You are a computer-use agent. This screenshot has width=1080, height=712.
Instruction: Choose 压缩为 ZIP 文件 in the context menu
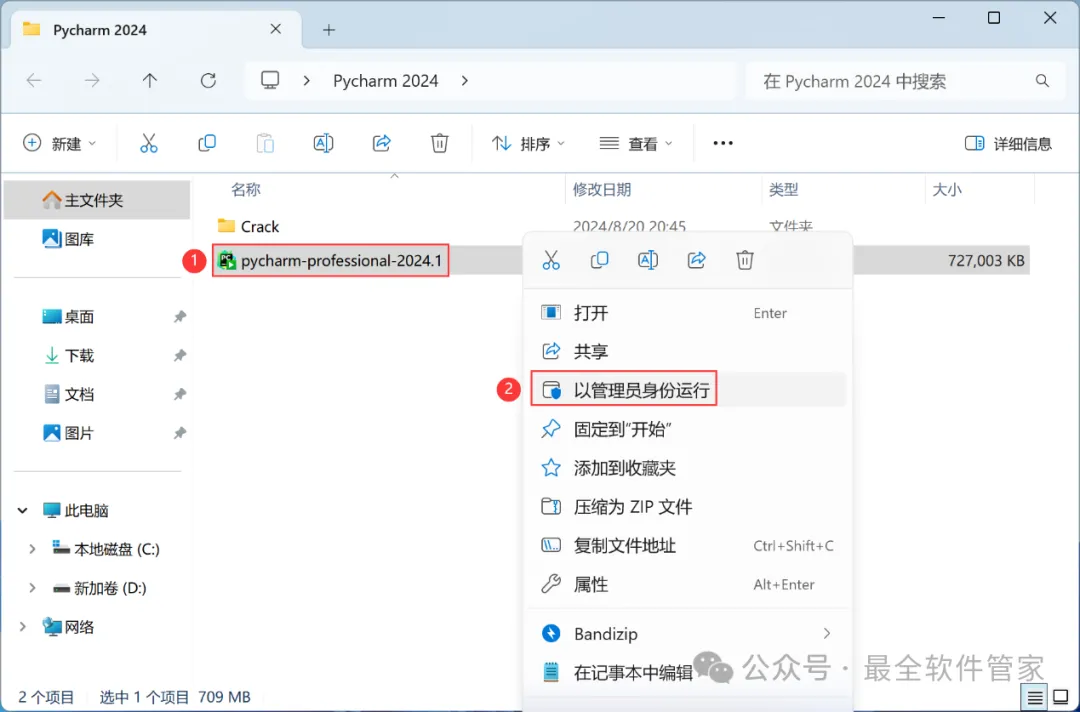click(689, 507)
